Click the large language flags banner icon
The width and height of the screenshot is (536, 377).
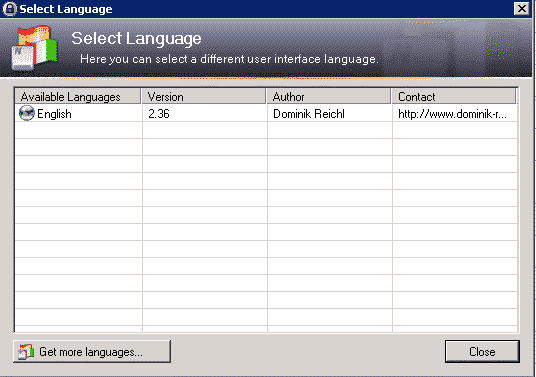pos(34,47)
